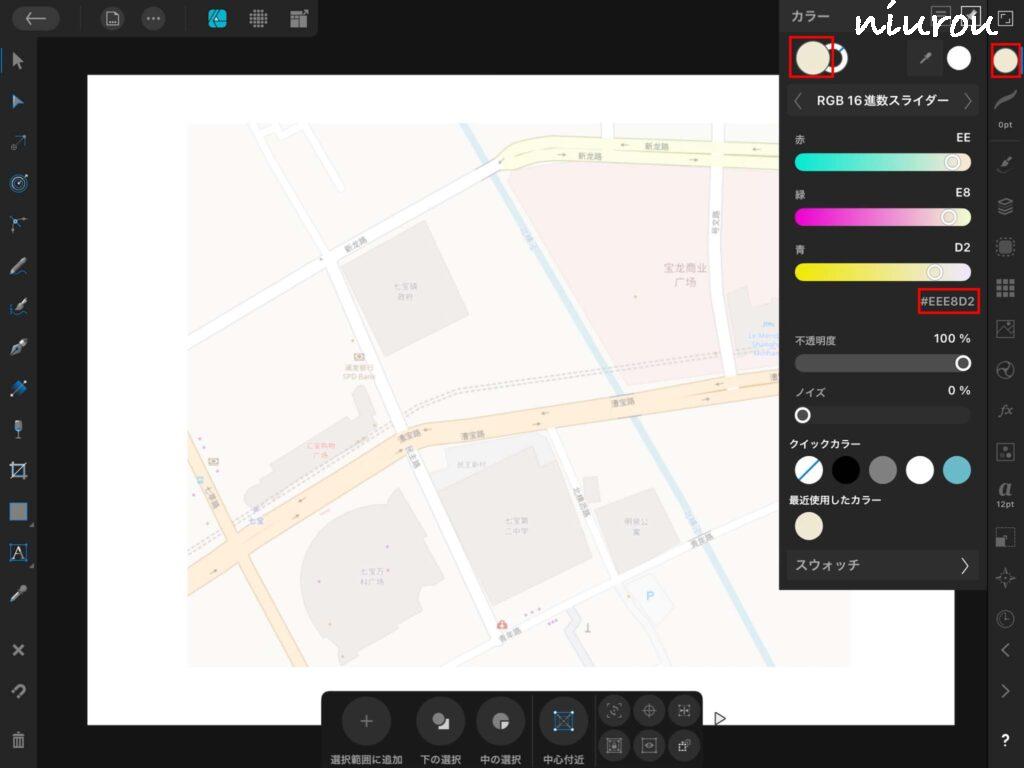Screen dimensions: 1024x768
Task: Tap the back arrow button
Action: coord(36,19)
